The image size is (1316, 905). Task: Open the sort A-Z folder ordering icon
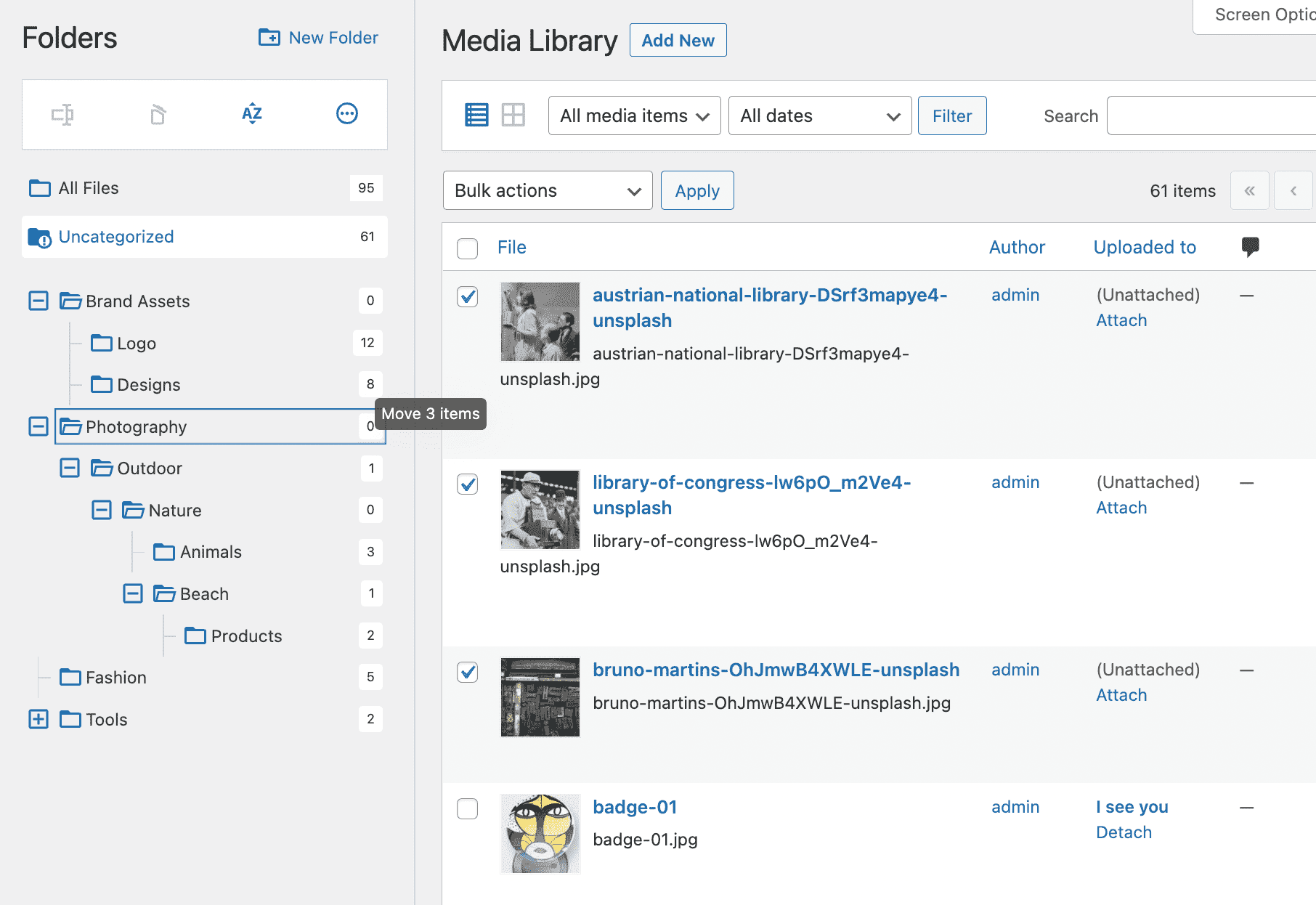tap(251, 114)
